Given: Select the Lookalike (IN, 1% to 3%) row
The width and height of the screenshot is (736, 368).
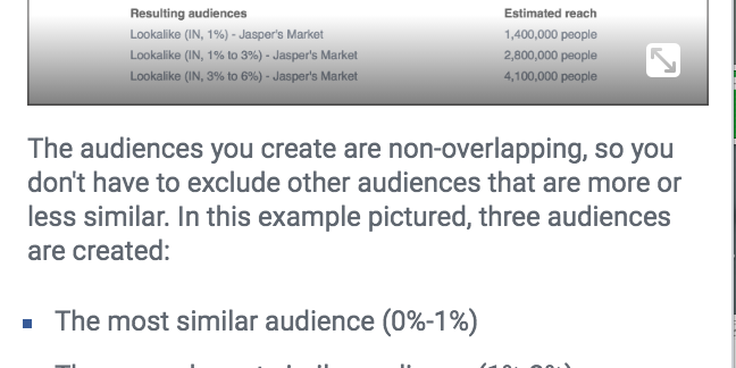Looking at the screenshot, I should coord(363,55).
